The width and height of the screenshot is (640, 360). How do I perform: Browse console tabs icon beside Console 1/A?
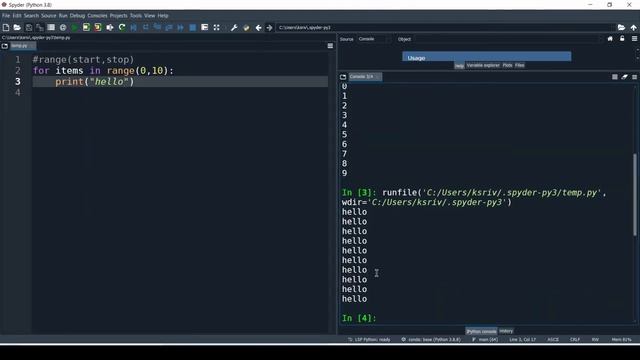pyautogui.click(x=343, y=77)
